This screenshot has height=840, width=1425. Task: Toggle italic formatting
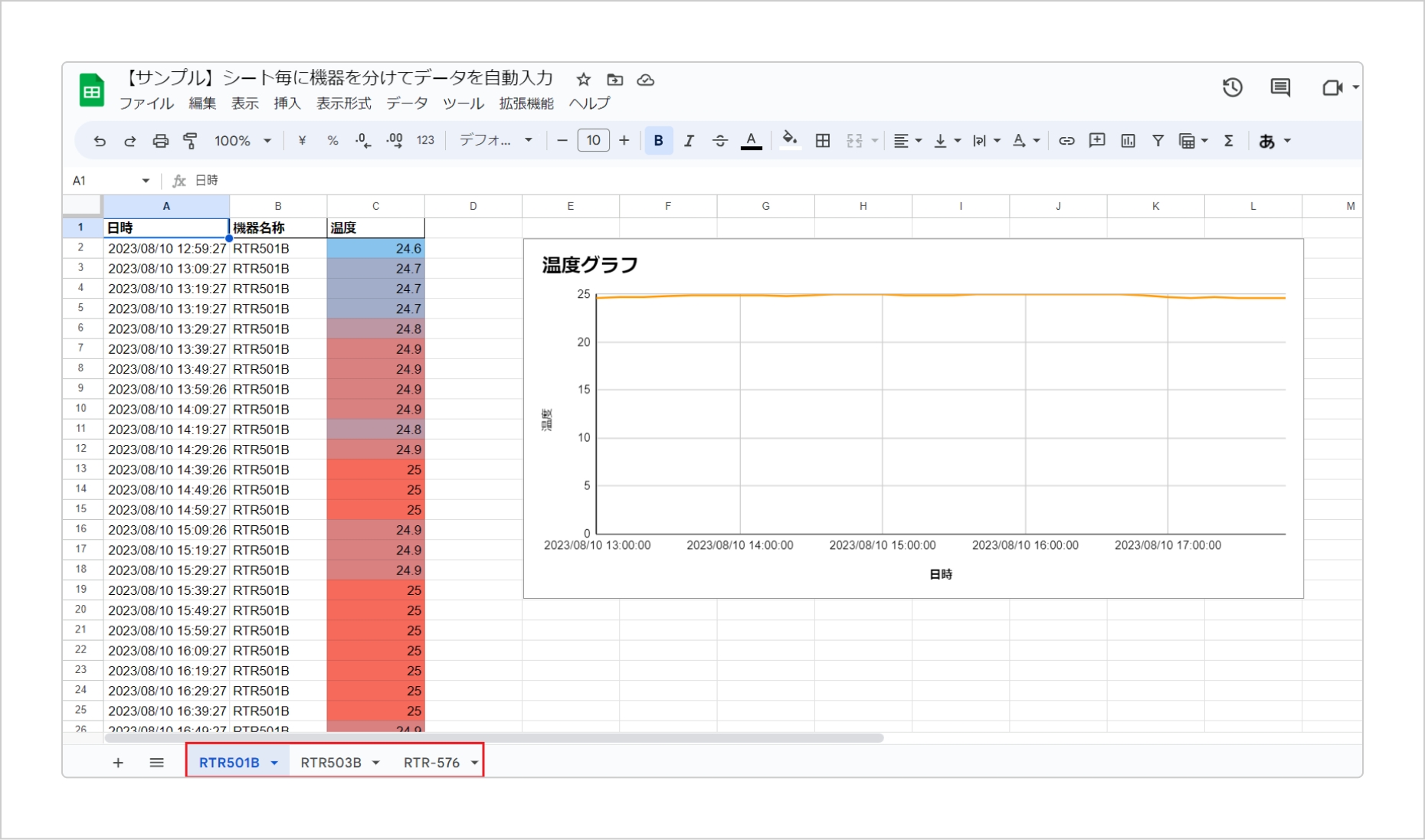pos(689,141)
